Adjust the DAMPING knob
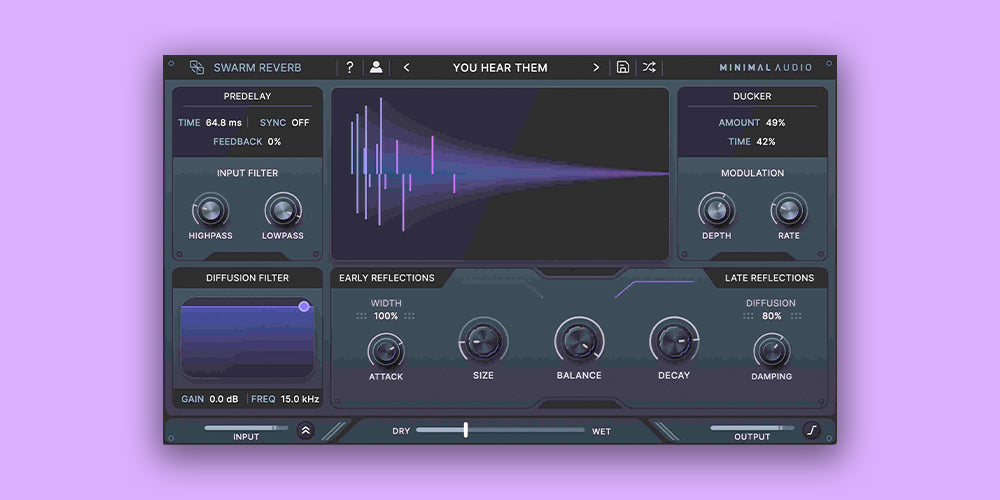1000x500 pixels. pos(772,351)
